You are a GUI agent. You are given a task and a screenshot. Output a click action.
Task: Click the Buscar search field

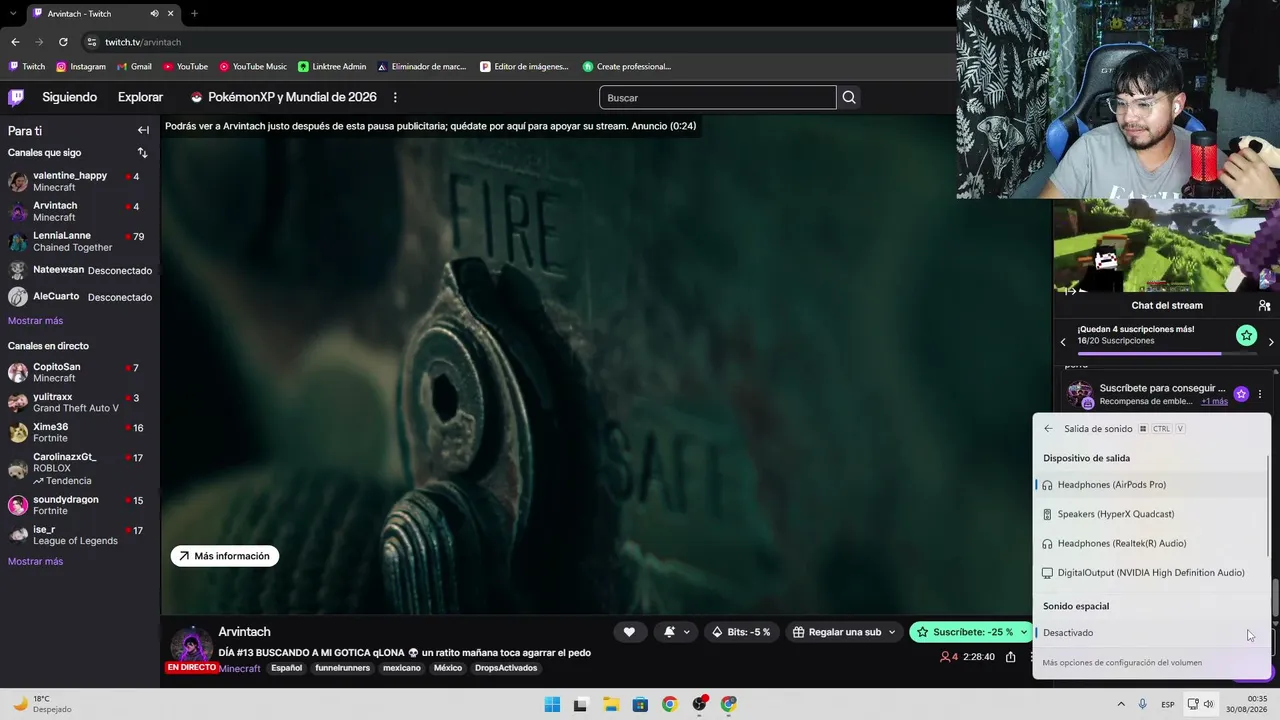click(717, 97)
